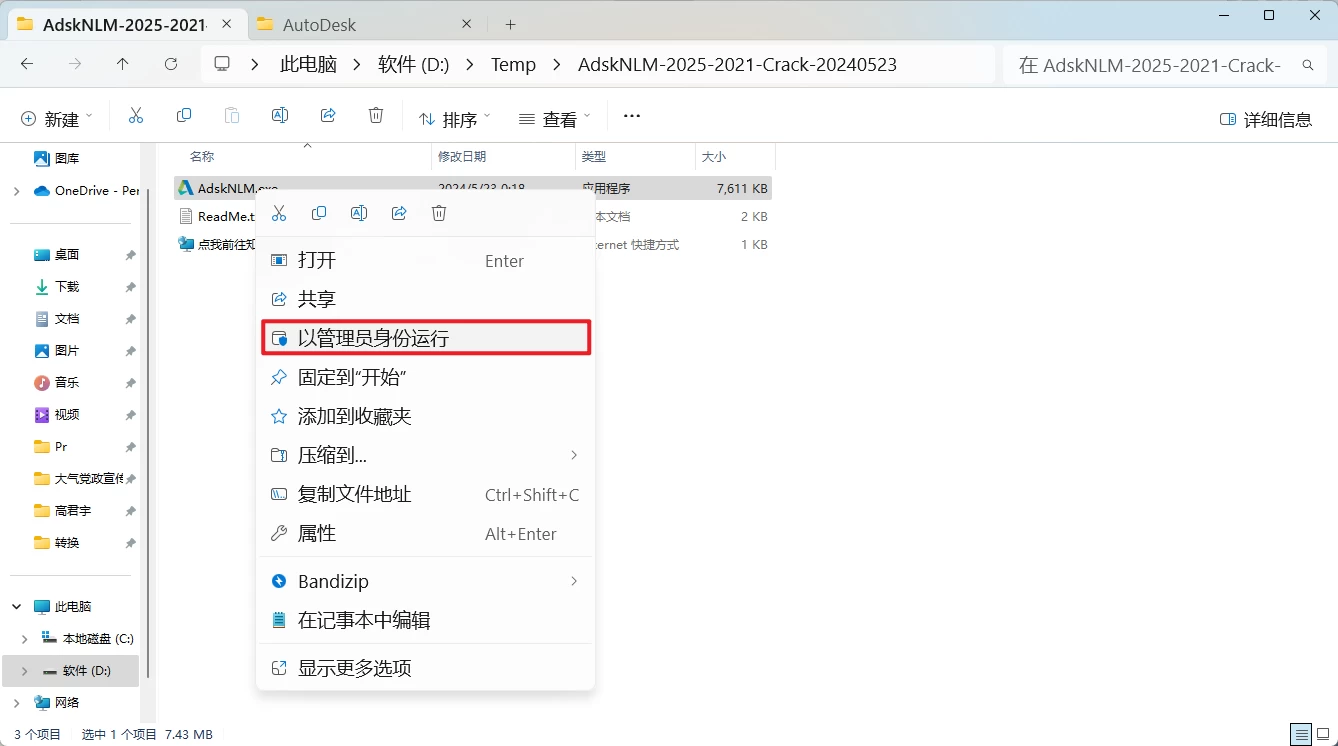
Task: Choose 固定到"开始" in the context menu
Action: [426, 377]
